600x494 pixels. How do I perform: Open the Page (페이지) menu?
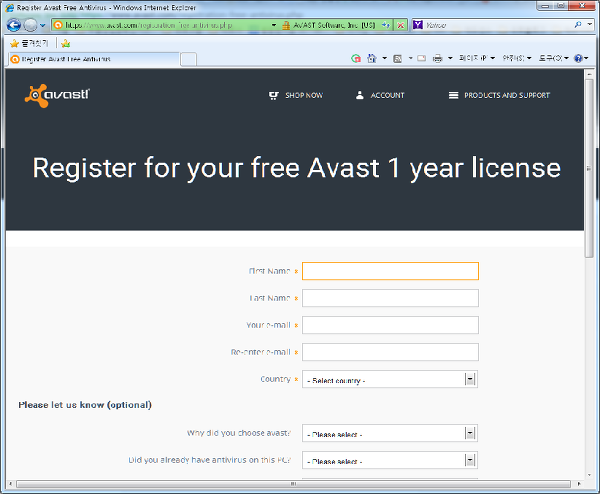click(477, 58)
